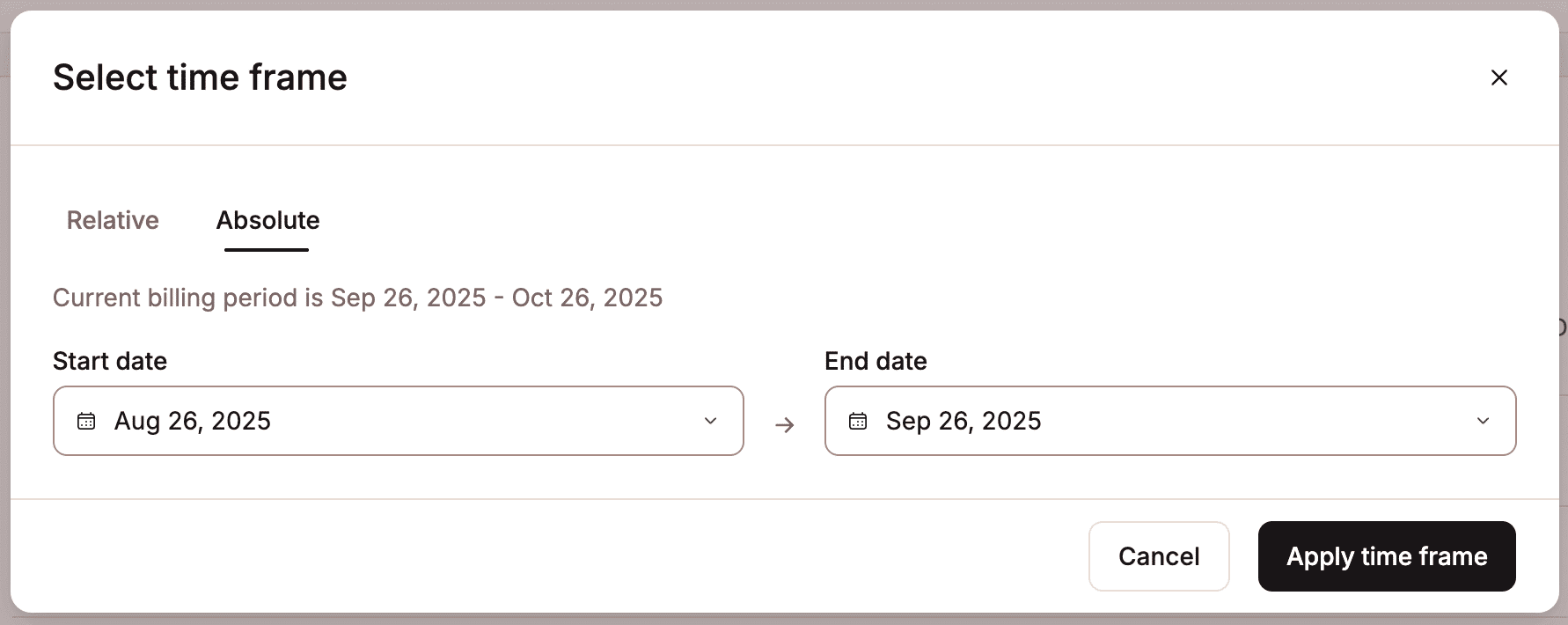Click the current billing period text

(357, 298)
